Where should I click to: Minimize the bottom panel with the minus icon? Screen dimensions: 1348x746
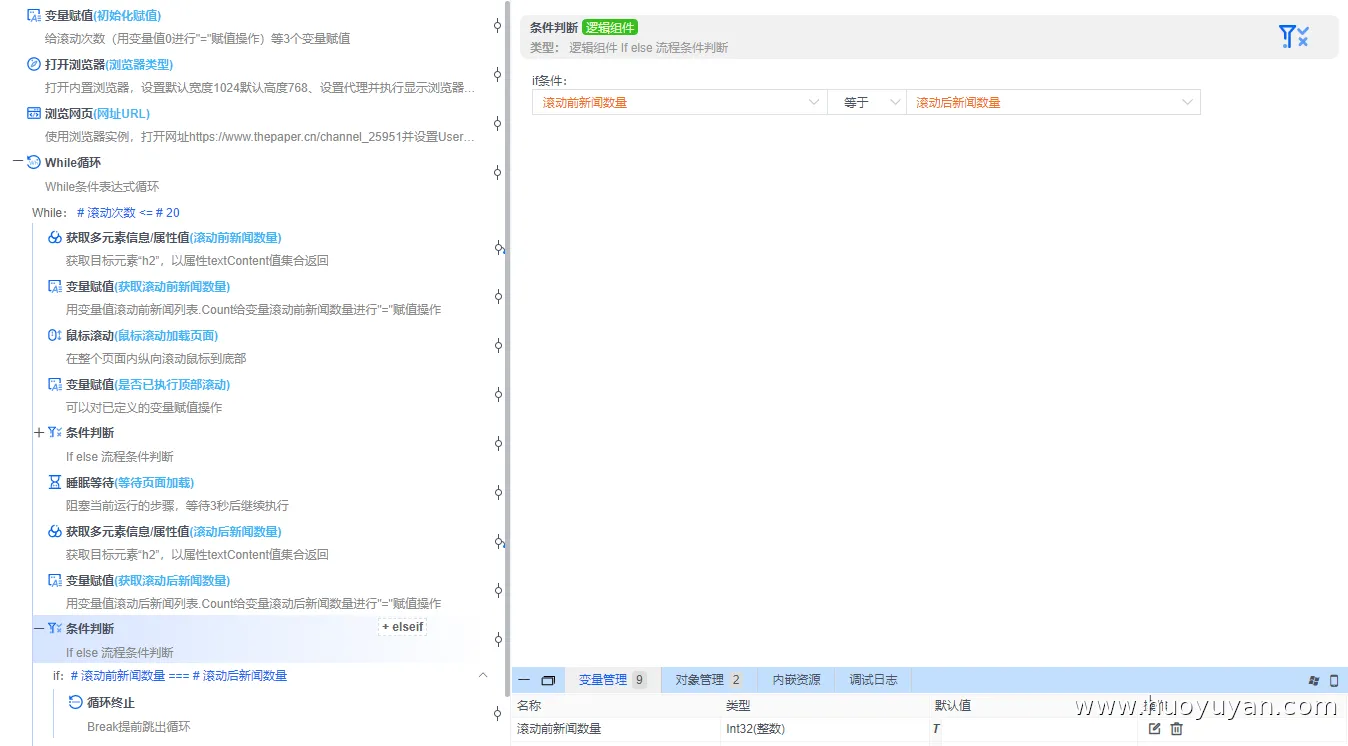click(524, 679)
